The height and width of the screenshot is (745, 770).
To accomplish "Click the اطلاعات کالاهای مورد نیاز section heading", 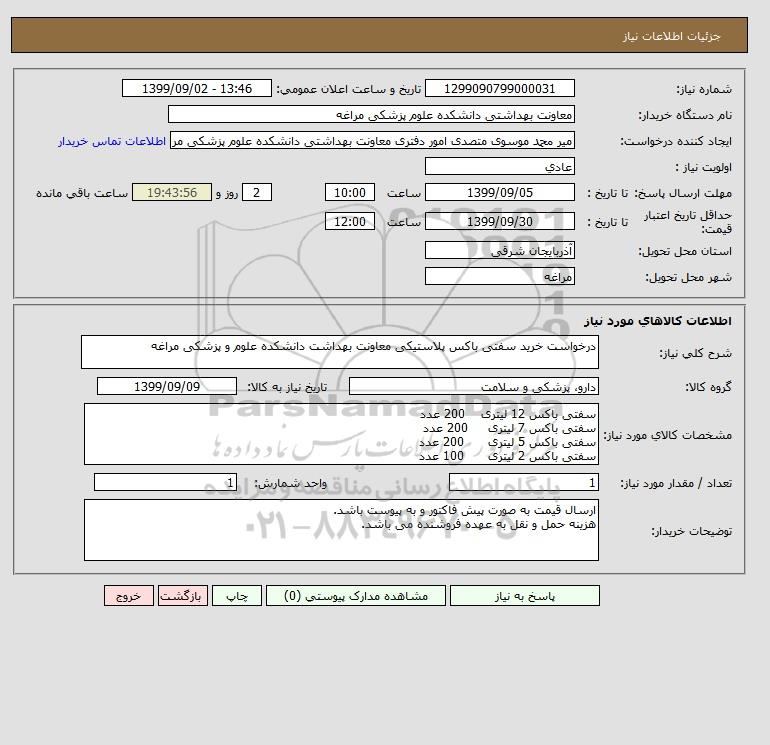I will click(x=658, y=321).
